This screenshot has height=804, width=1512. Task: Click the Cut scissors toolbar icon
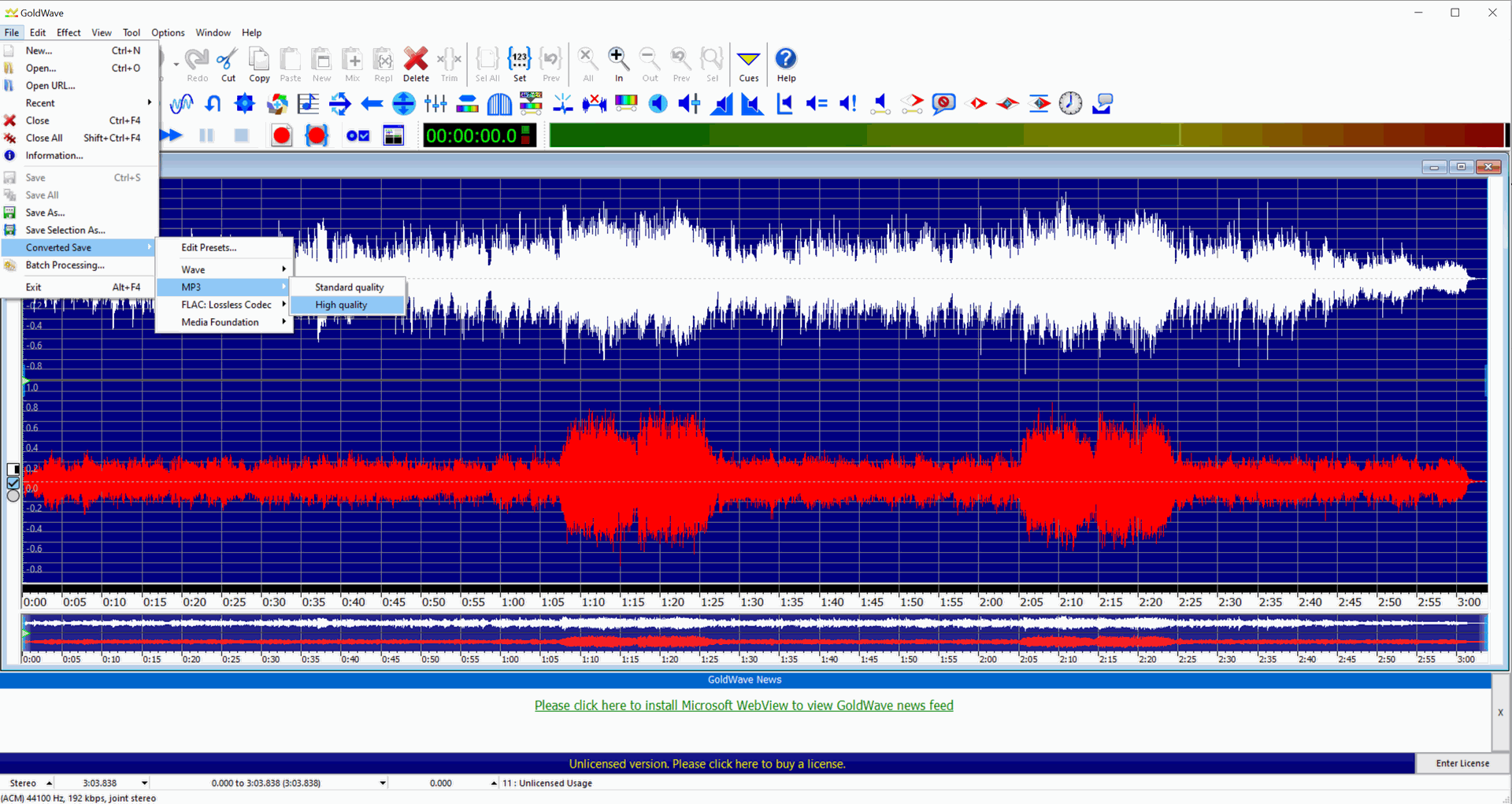pos(228,65)
